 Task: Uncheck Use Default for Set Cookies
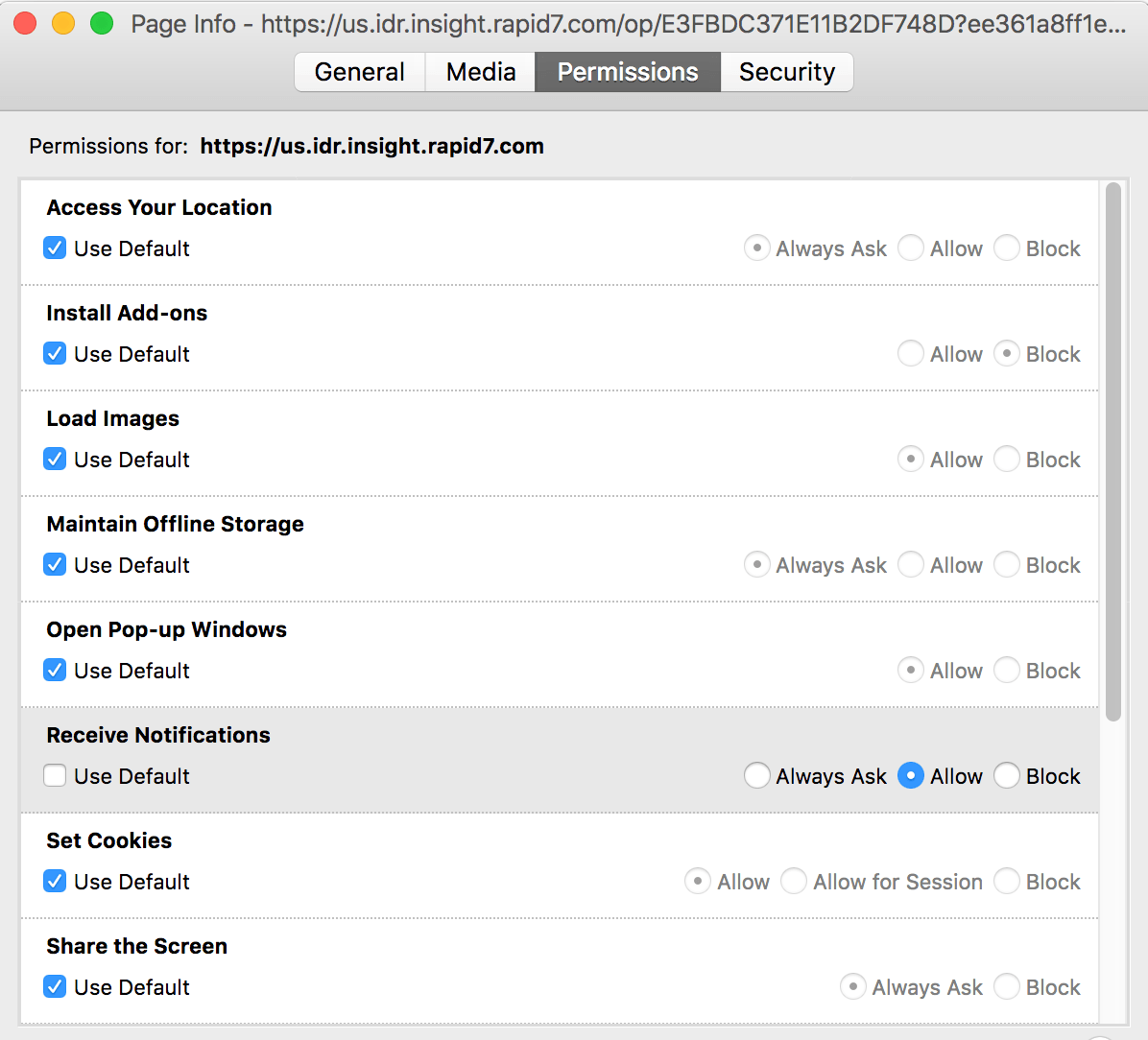[x=55, y=881]
